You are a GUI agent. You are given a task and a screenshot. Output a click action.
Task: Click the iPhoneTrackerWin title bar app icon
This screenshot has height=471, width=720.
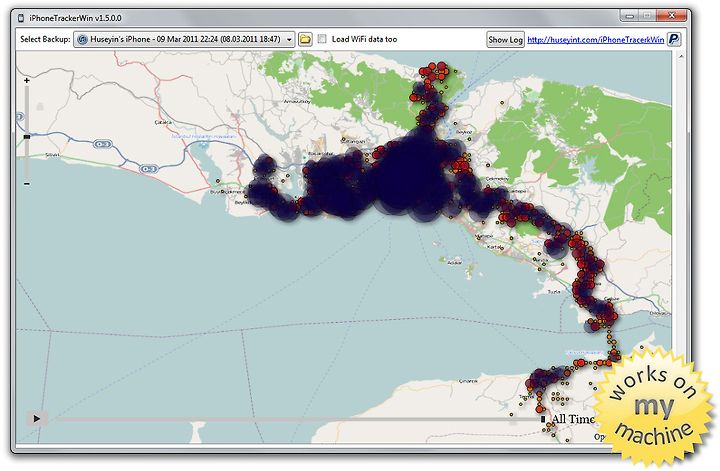(x=21, y=18)
